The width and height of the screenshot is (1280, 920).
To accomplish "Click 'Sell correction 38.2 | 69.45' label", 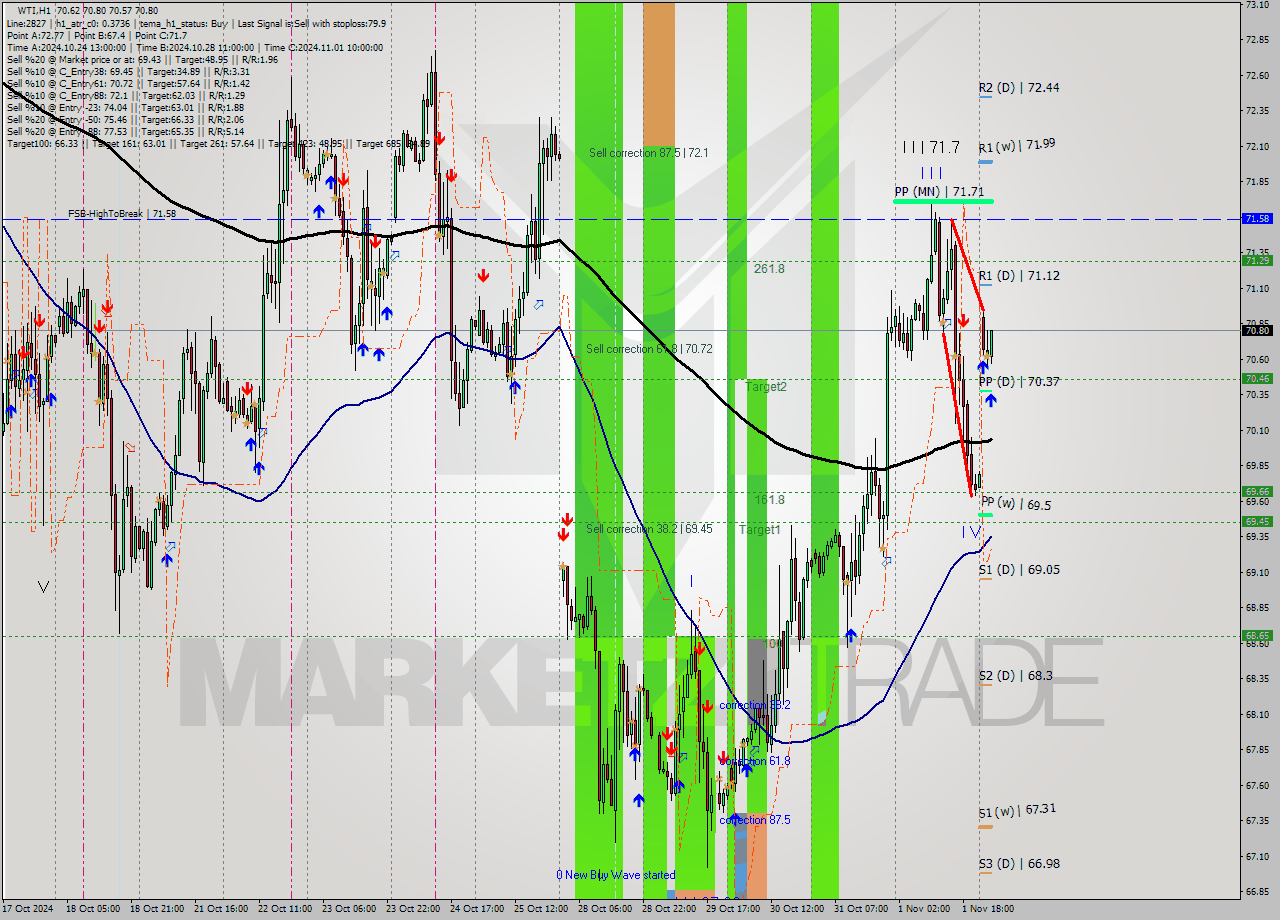I will click(x=649, y=528).
